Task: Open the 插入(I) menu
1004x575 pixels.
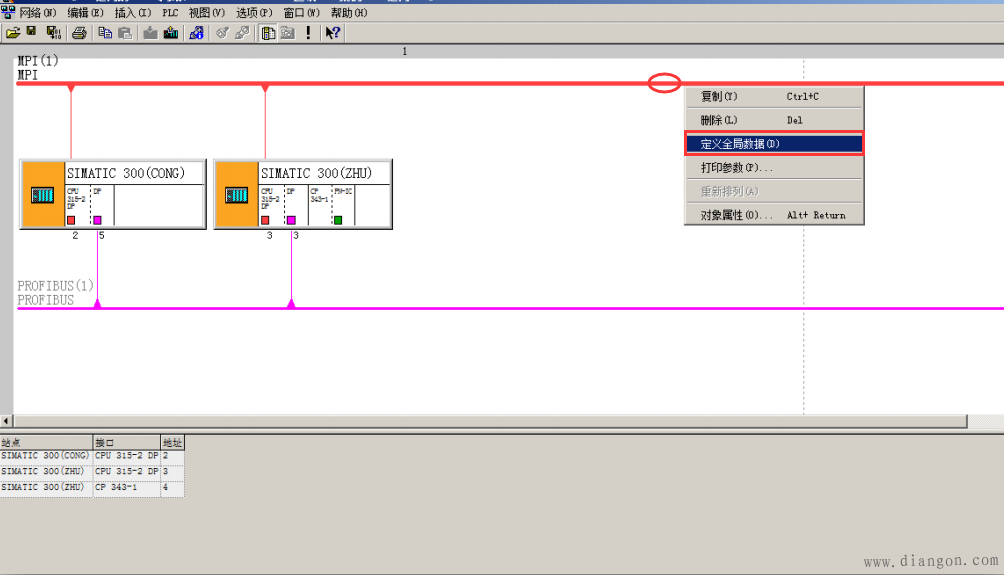Action: pos(133,13)
